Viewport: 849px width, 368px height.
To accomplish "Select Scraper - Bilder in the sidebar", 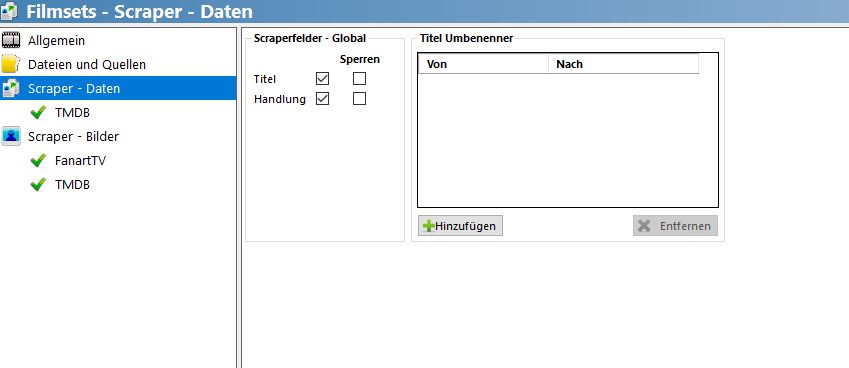I will (73, 136).
